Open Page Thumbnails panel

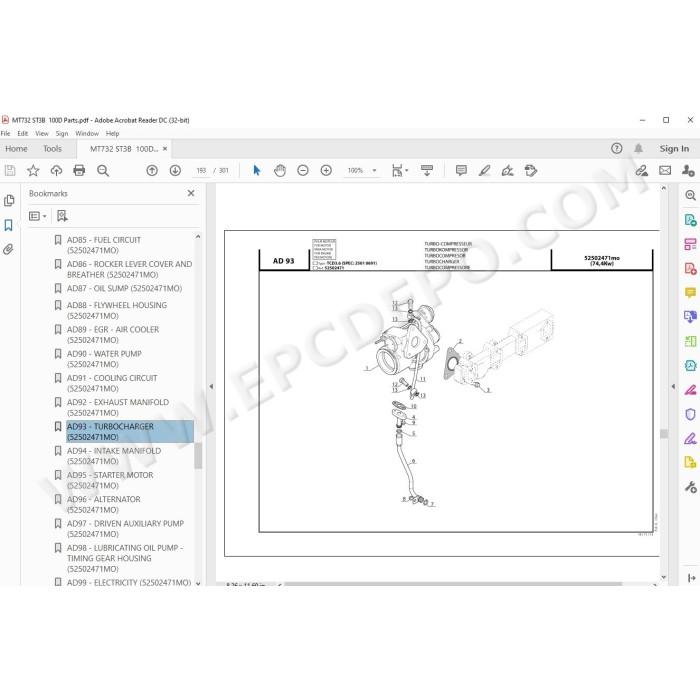pyautogui.click(x=9, y=201)
